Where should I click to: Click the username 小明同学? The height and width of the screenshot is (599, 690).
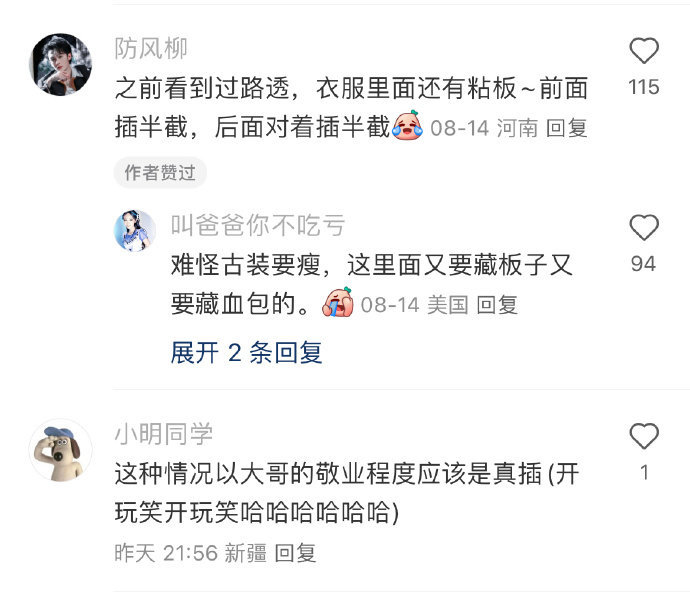pos(164,434)
